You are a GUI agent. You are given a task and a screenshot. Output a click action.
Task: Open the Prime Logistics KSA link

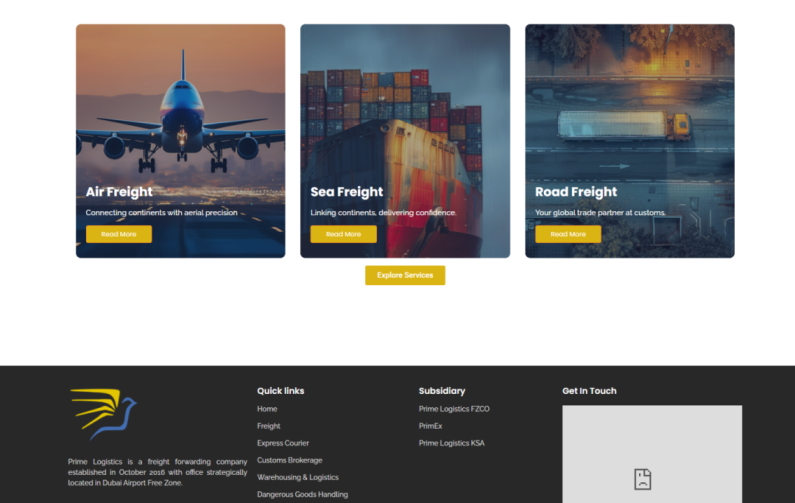[x=451, y=443]
